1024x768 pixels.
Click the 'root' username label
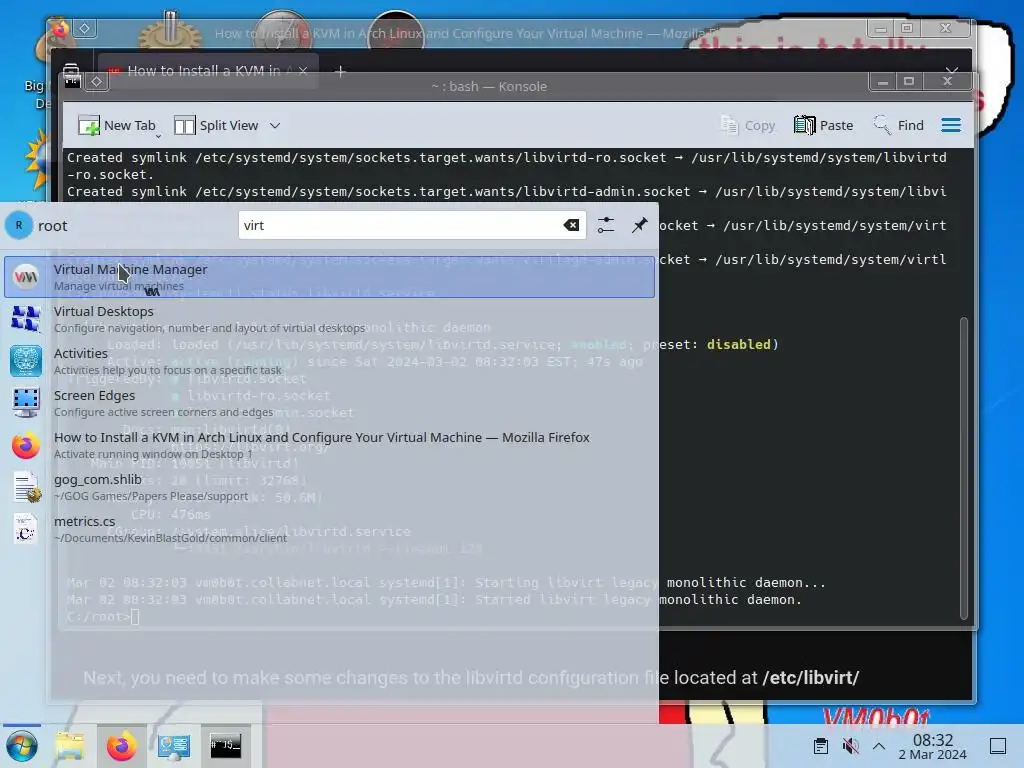[53, 226]
